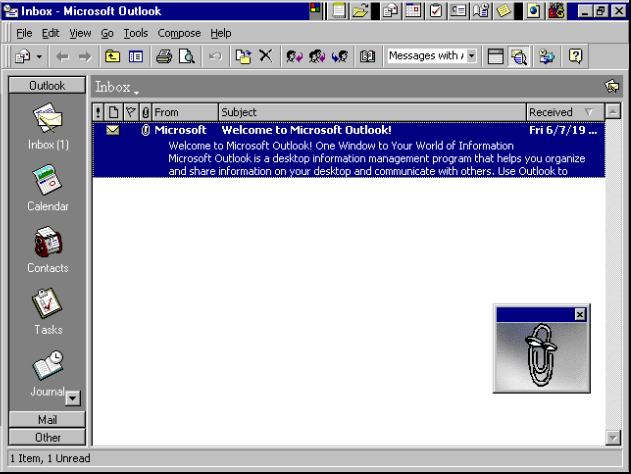Open the View menu
Screen dimensions: 631x474
pos(80,33)
